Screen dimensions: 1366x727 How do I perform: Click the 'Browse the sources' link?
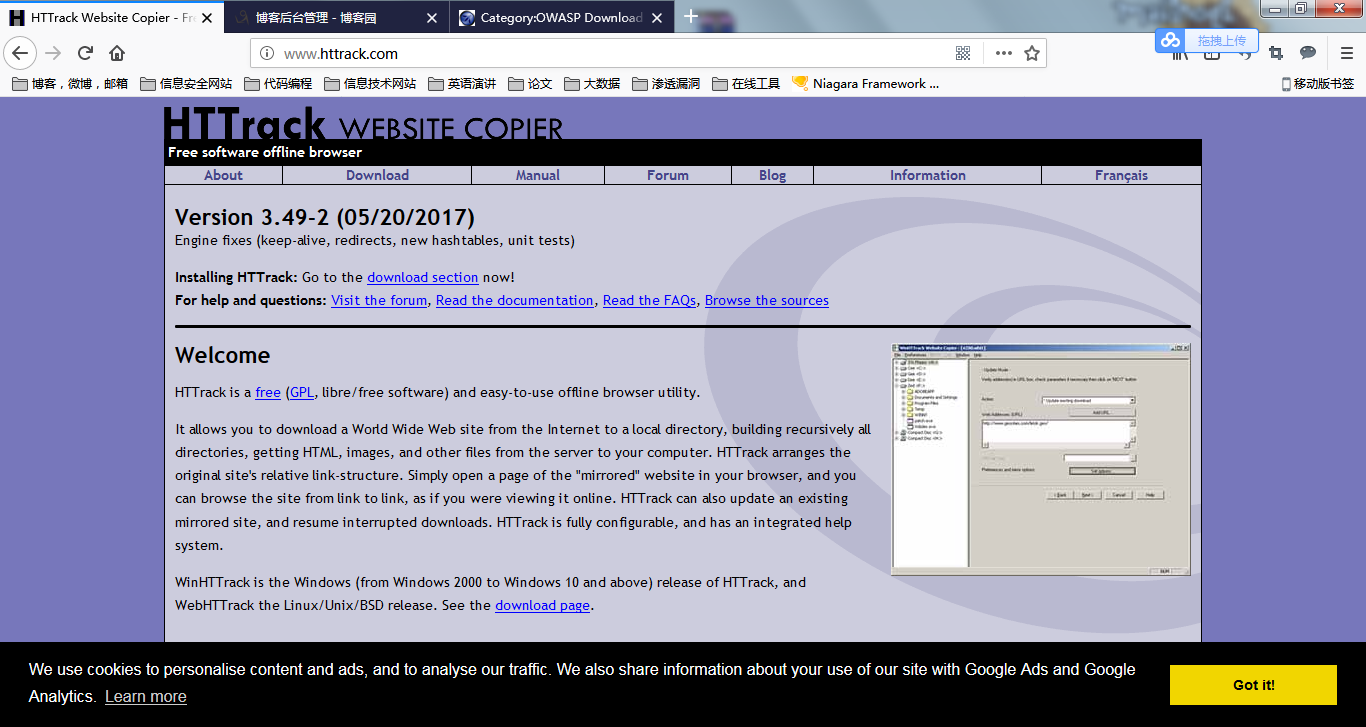tap(767, 300)
